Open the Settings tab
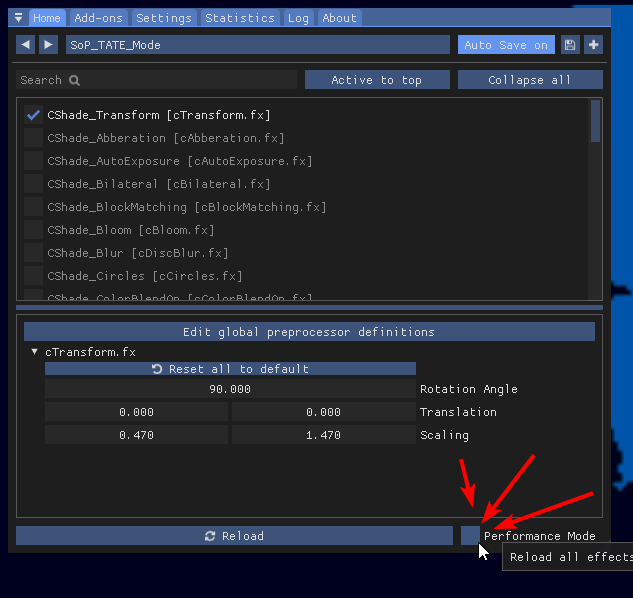Image resolution: width=633 pixels, height=598 pixels. coord(164,18)
